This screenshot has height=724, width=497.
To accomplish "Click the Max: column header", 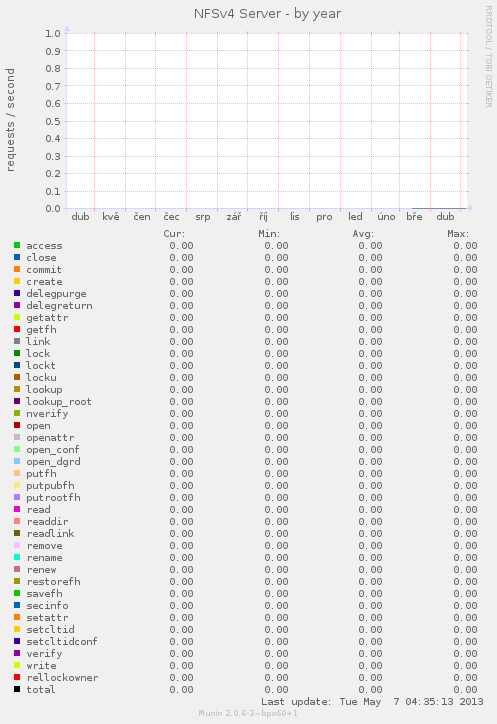I will pos(458,234).
